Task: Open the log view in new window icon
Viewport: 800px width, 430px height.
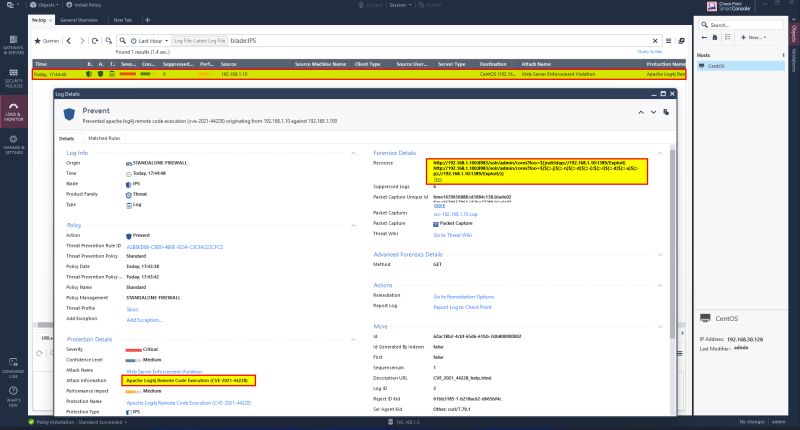Action: point(681,41)
